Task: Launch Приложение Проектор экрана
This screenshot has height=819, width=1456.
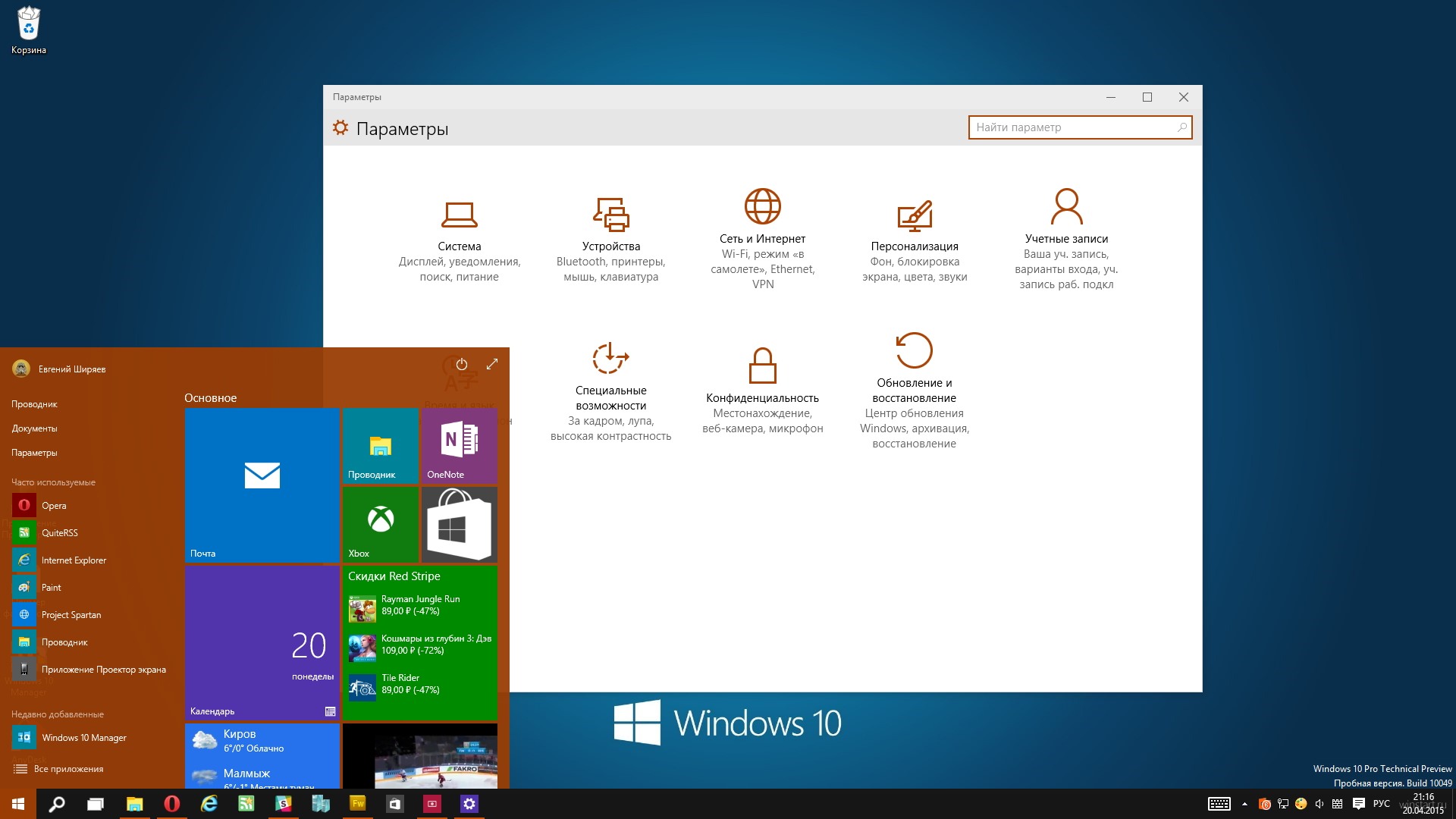Action: tap(91, 670)
